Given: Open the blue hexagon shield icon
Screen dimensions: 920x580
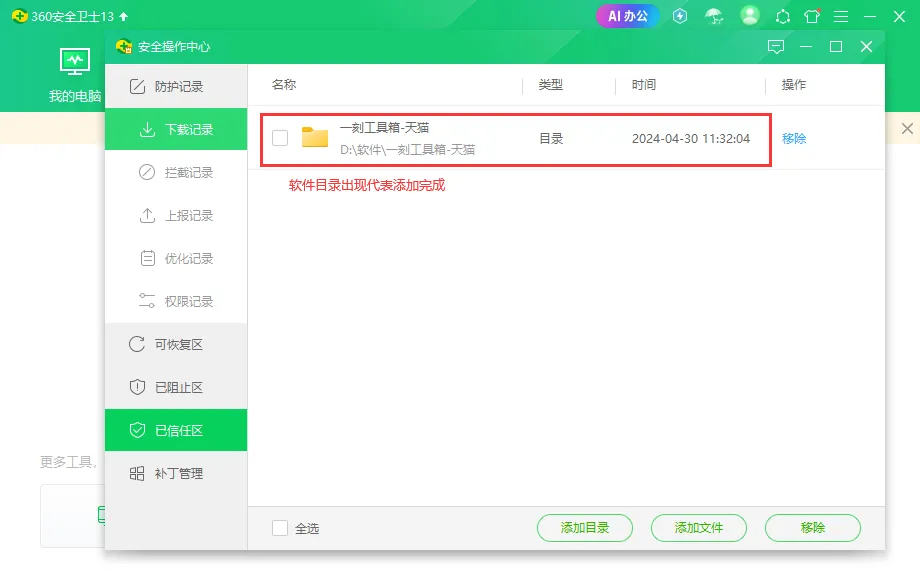Looking at the screenshot, I should (679, 16).
